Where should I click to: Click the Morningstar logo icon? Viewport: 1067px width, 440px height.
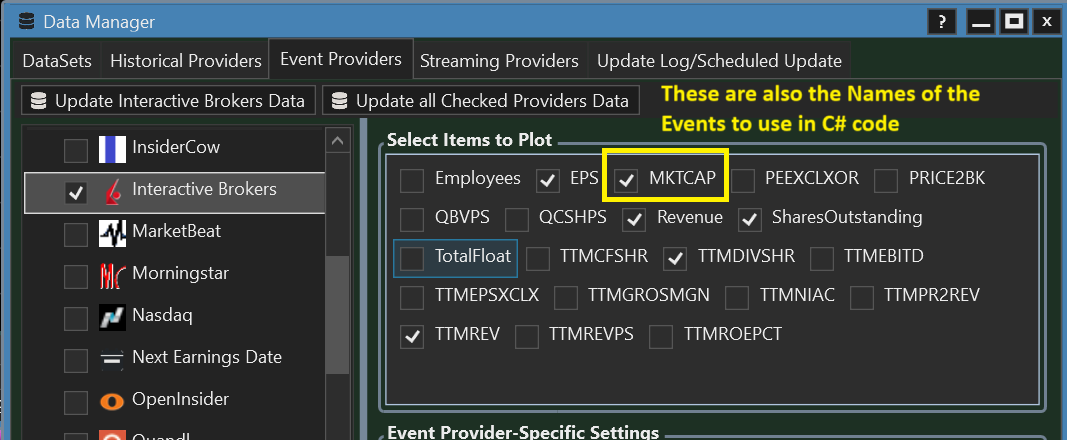[x=112, y=275]
